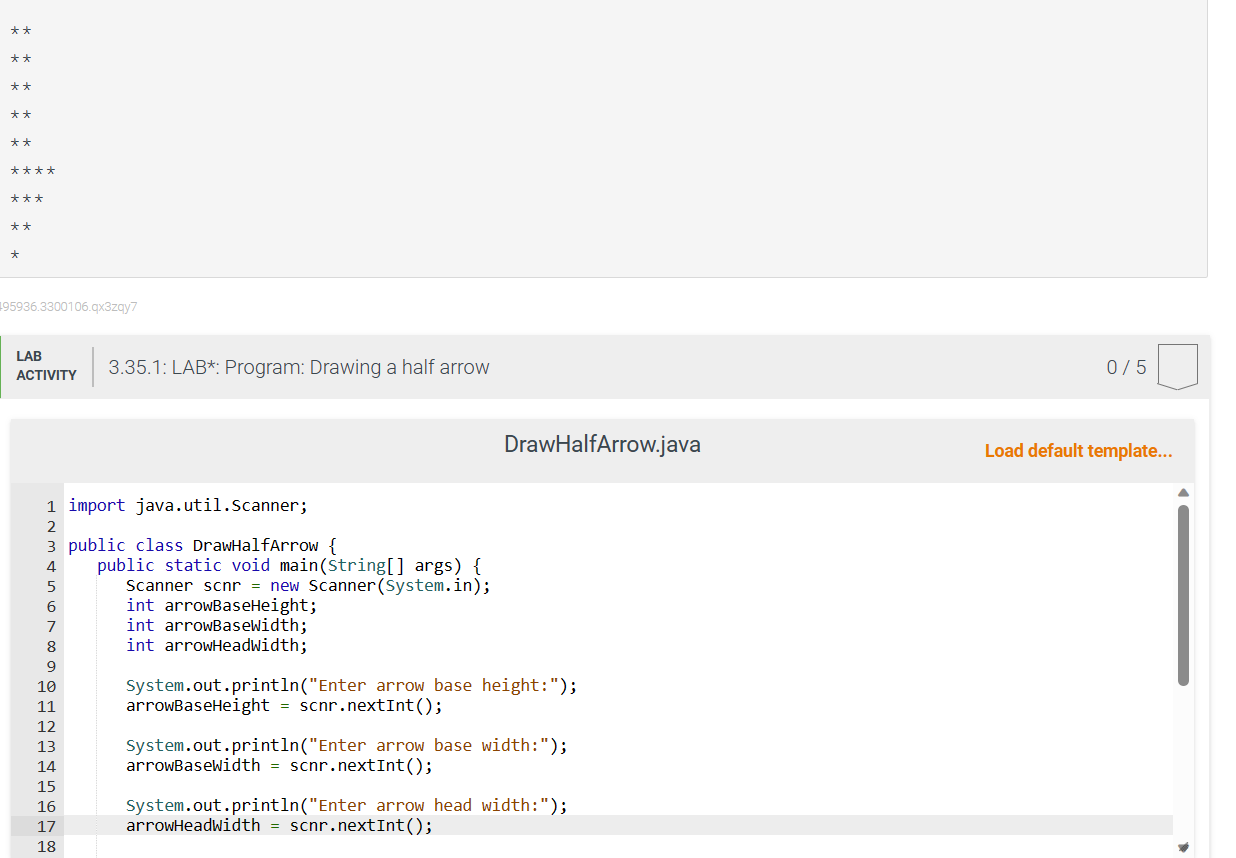
Task: Click the code editor scrollbar thumb
Action: (x=1183, y=595)
